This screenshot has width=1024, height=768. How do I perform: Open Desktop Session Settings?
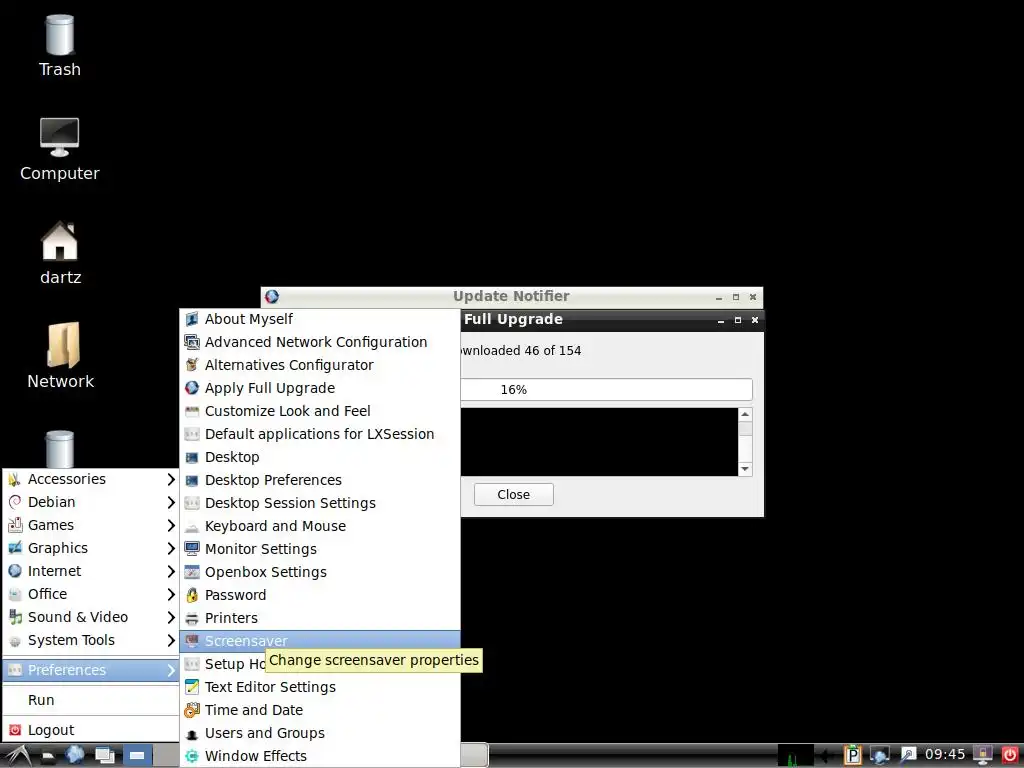pos(320,503)
